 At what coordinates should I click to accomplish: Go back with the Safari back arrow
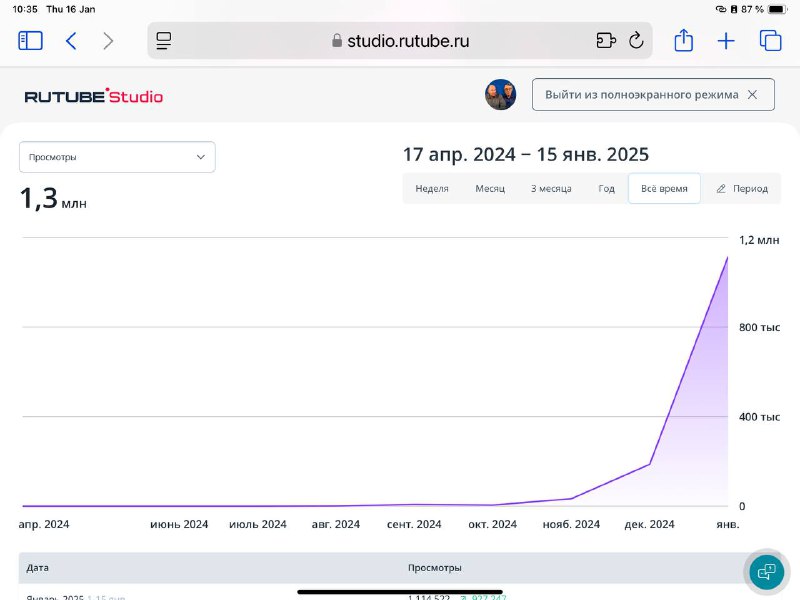point(71,41)
